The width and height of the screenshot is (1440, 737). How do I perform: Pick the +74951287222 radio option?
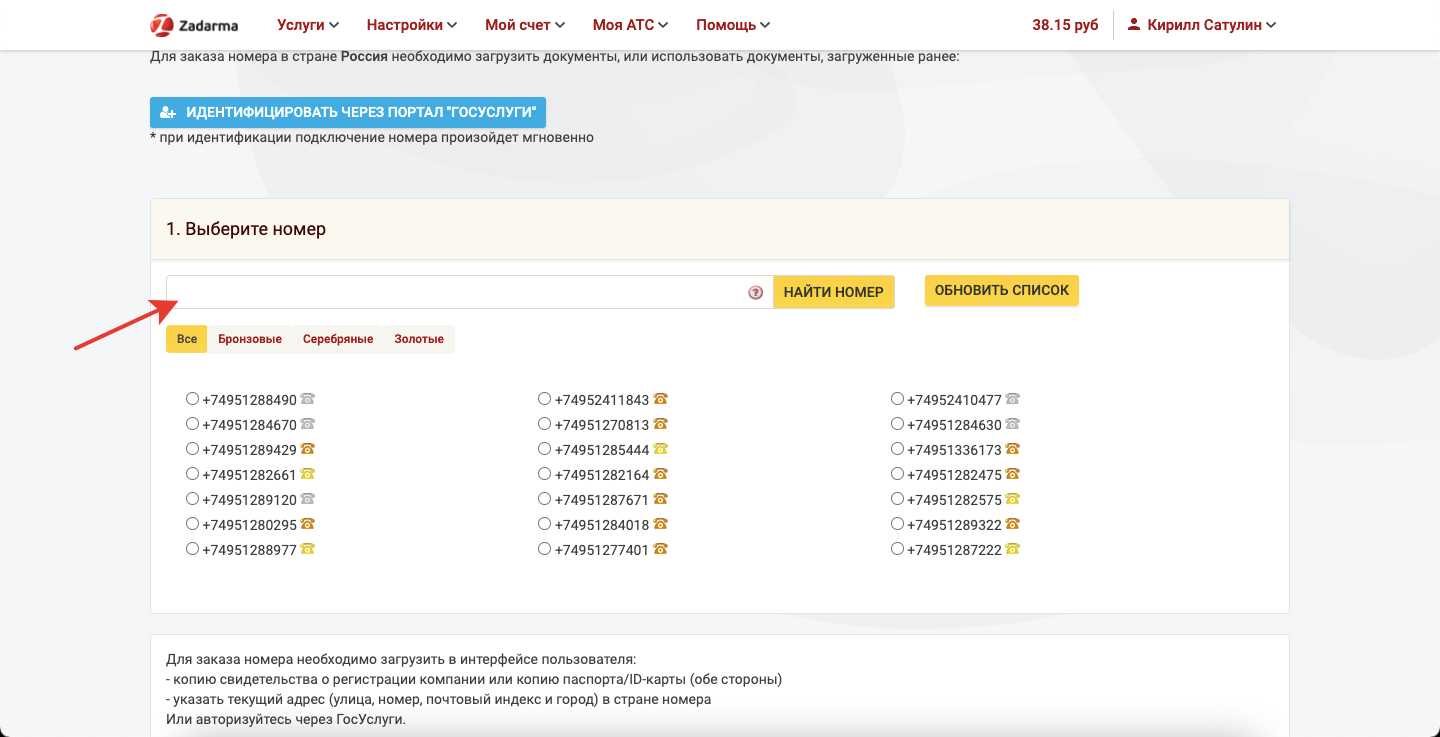(897, 549)
